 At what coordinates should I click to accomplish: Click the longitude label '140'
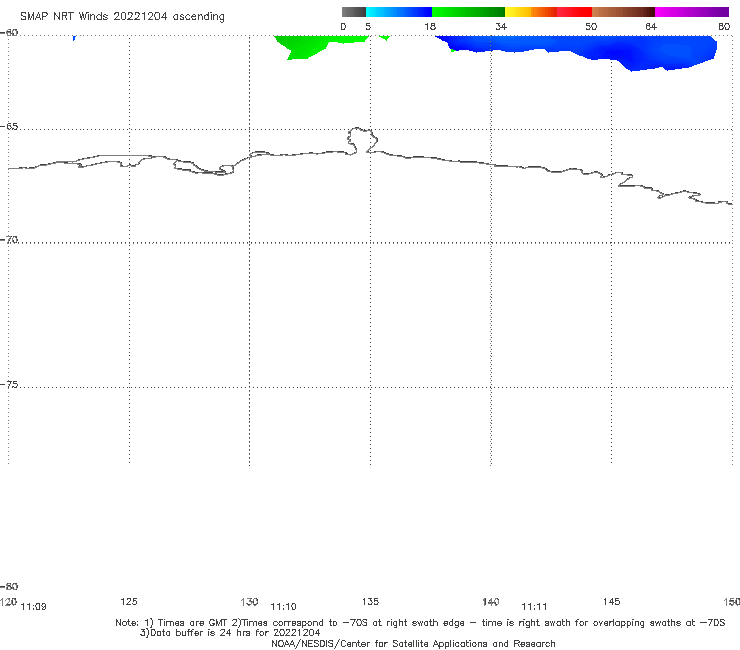pyautogui.click(x=491, y=601)
